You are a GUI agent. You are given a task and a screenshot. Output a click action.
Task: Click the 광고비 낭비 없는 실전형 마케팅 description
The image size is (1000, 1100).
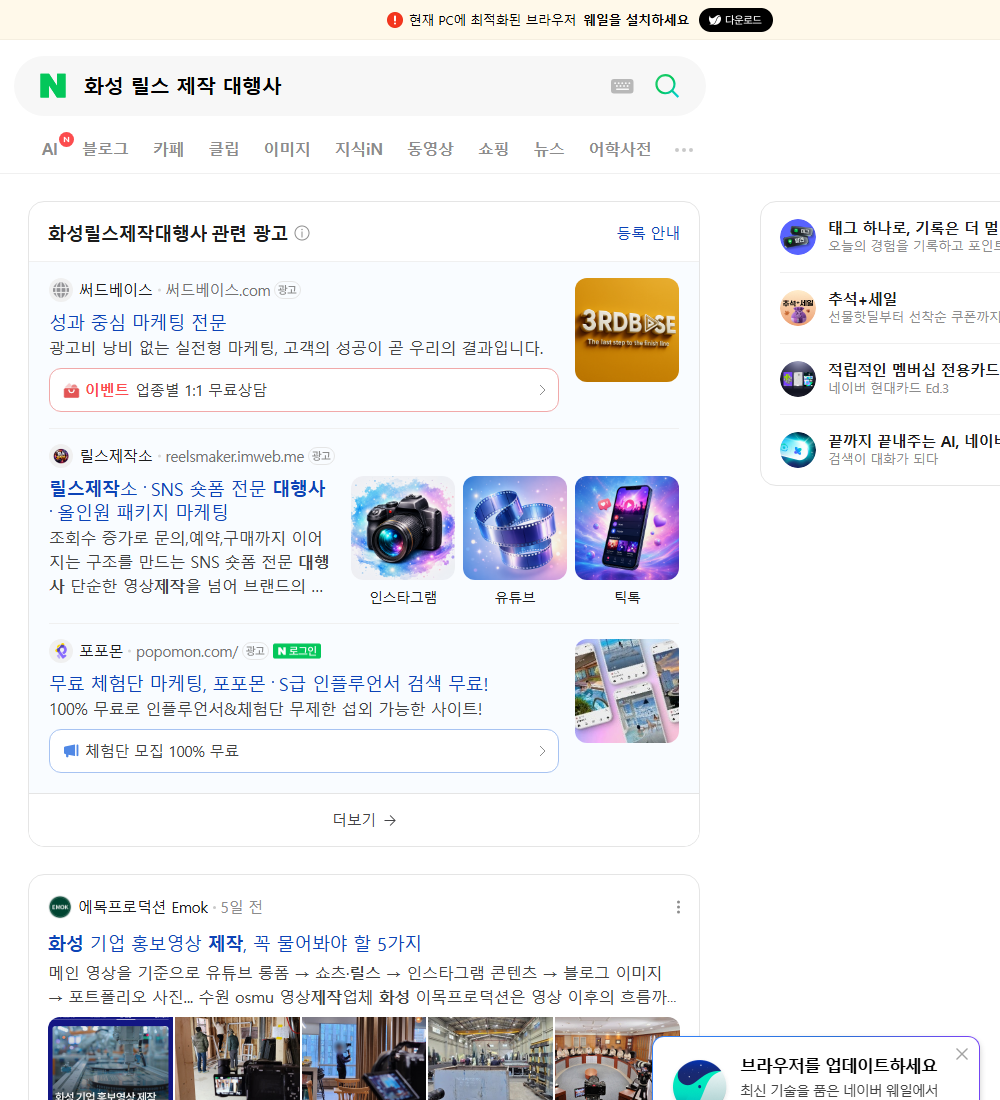[296, 348]
